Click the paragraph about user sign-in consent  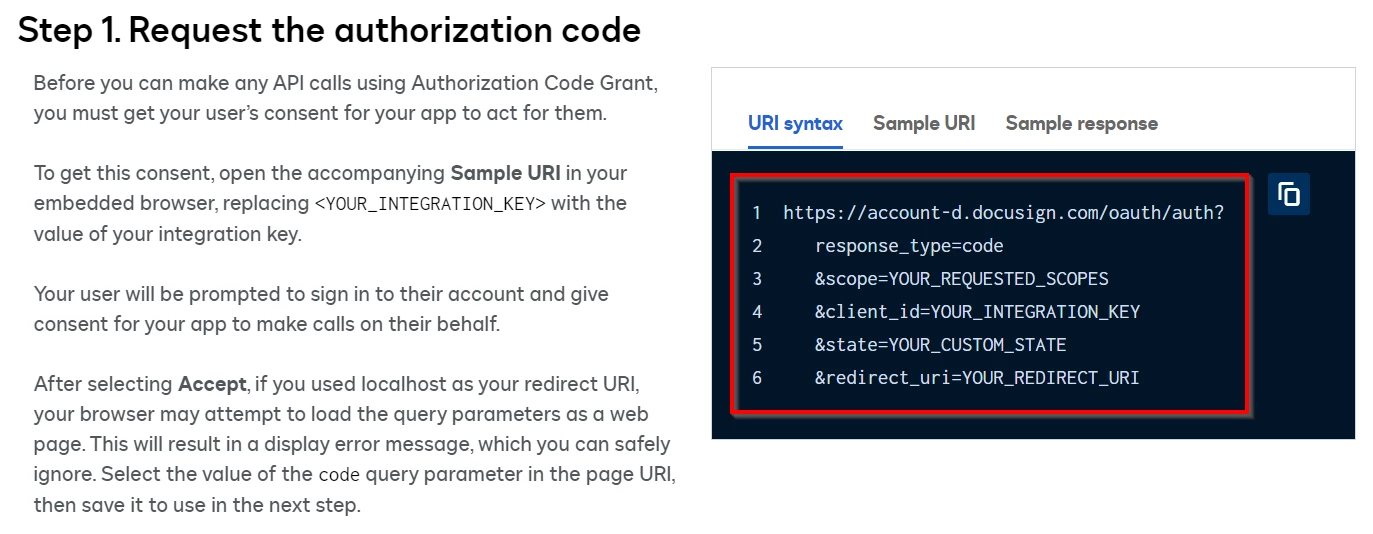point(321,309)
